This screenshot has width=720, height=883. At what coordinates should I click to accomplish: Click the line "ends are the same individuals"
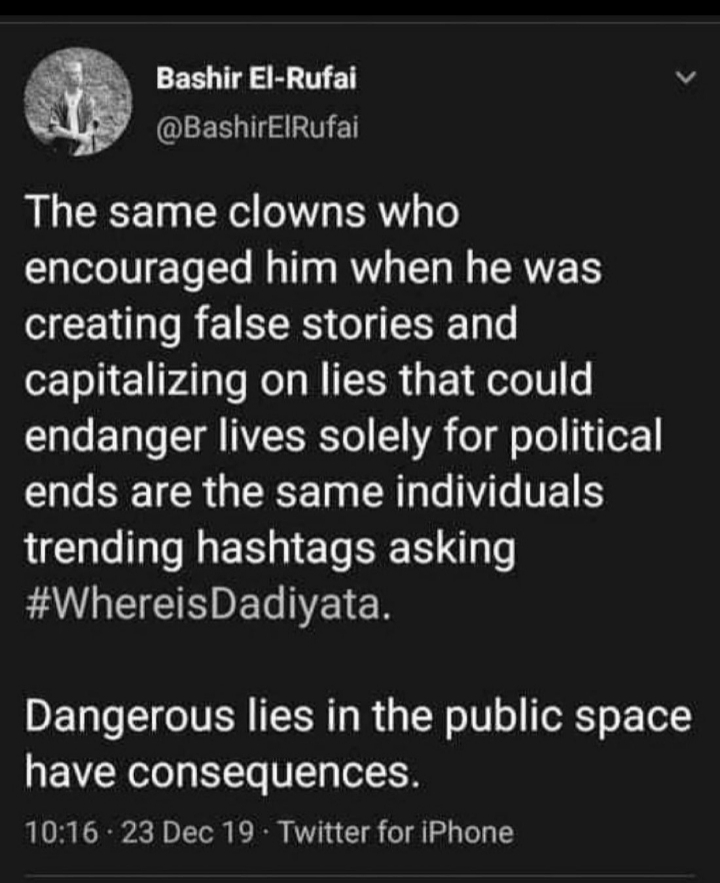[x=313, y=494]
